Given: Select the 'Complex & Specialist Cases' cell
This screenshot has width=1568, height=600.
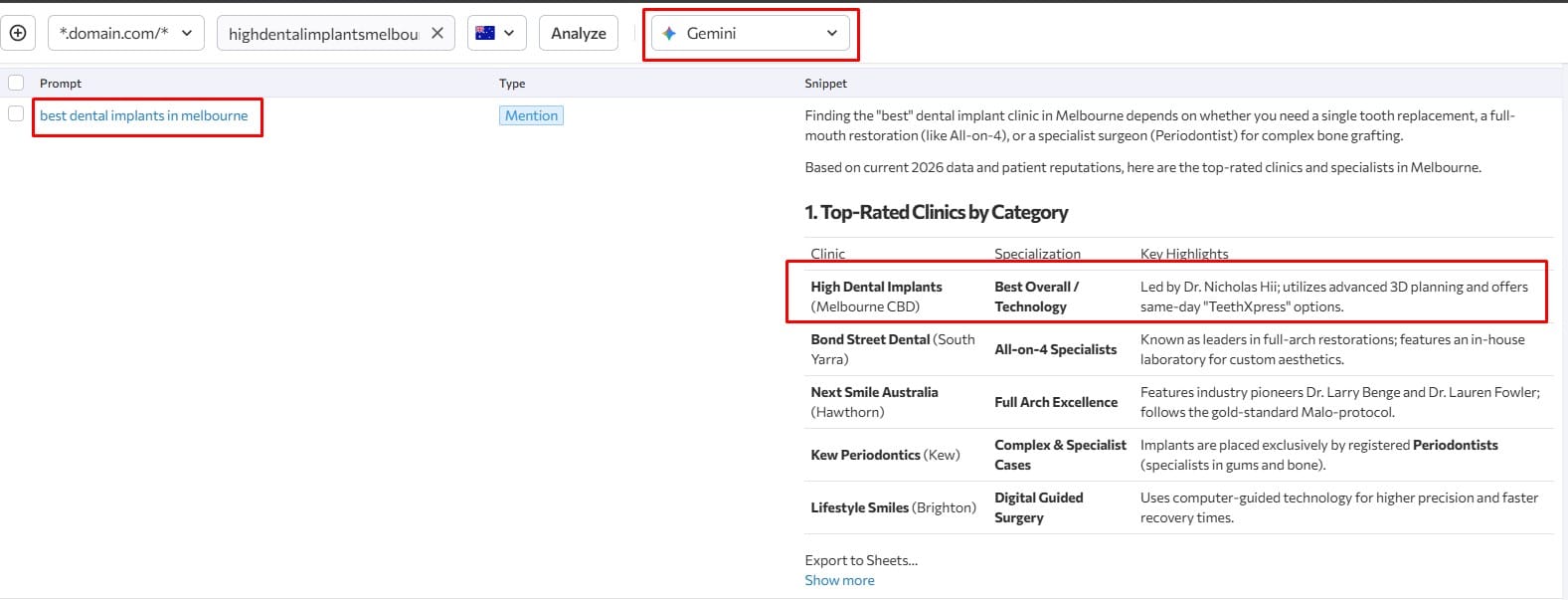Looking at the screenshot, I should [x=1060, y=455].
